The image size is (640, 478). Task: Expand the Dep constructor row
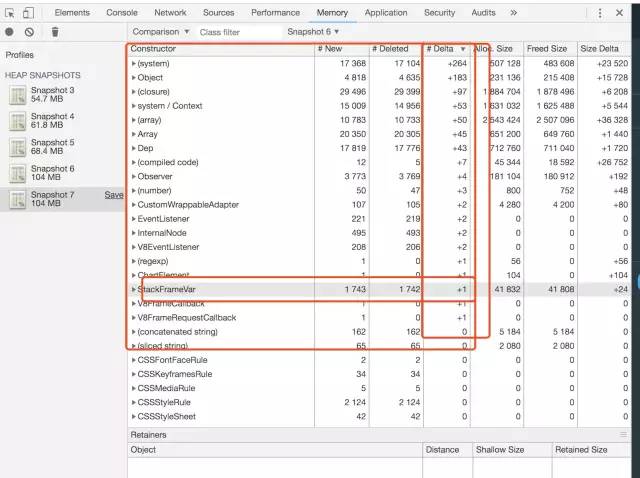point(133,148)
